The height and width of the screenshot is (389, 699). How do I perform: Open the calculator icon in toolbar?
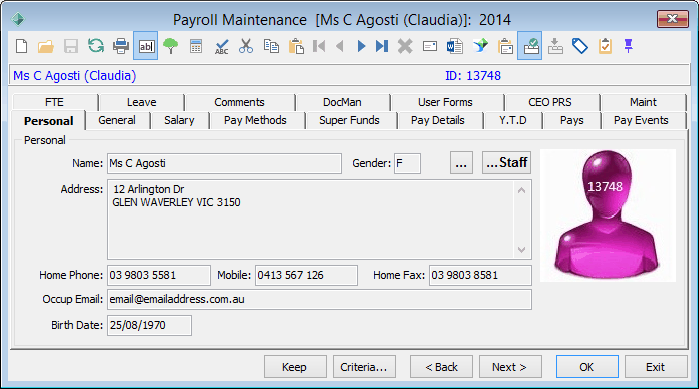tap(196, 46)
